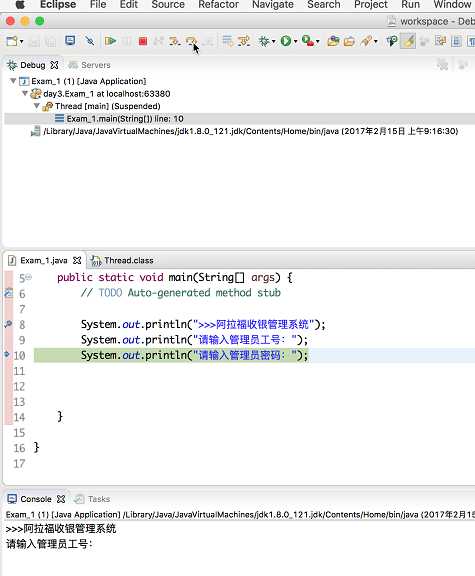Select the Exam_1.java editor tab
The width and height of the screenshot is (475, 576).
point(43,260)
